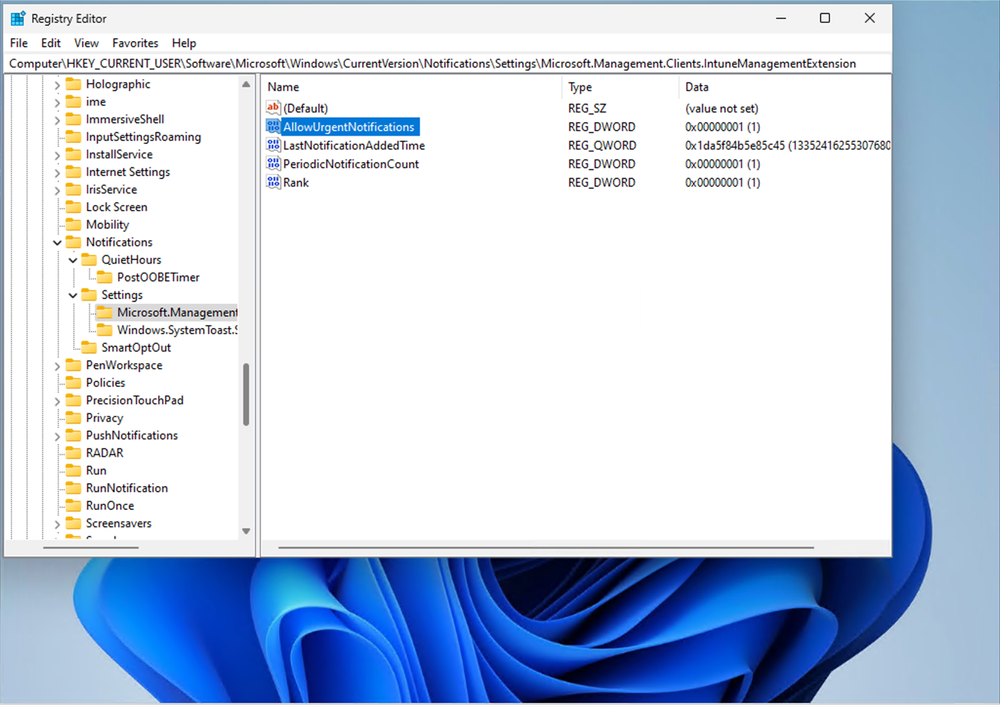Select the QuietHours key
The height and width of the screenshot is (707, 1000).
131,259
